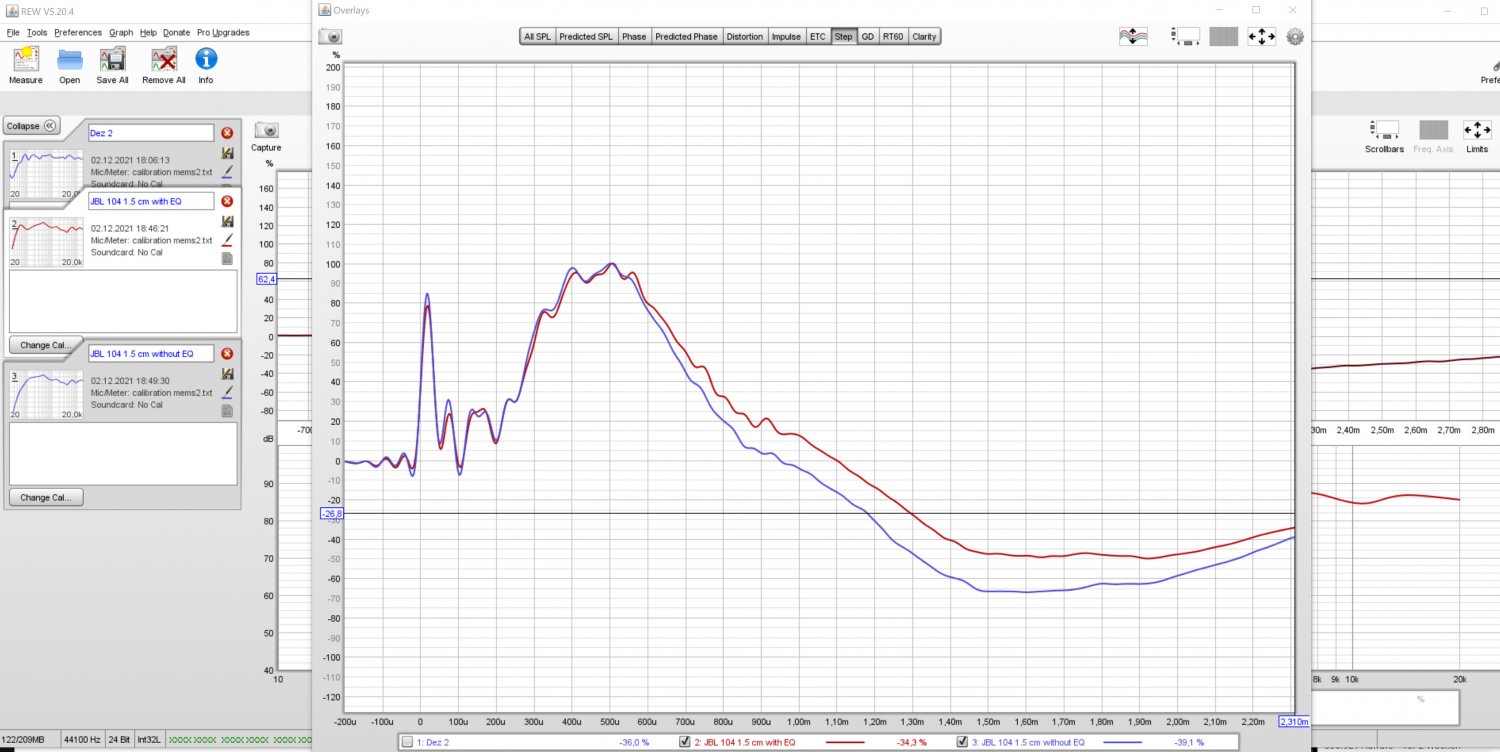
Task: Switch to the All SPL tab
Action: click(537, 37)
